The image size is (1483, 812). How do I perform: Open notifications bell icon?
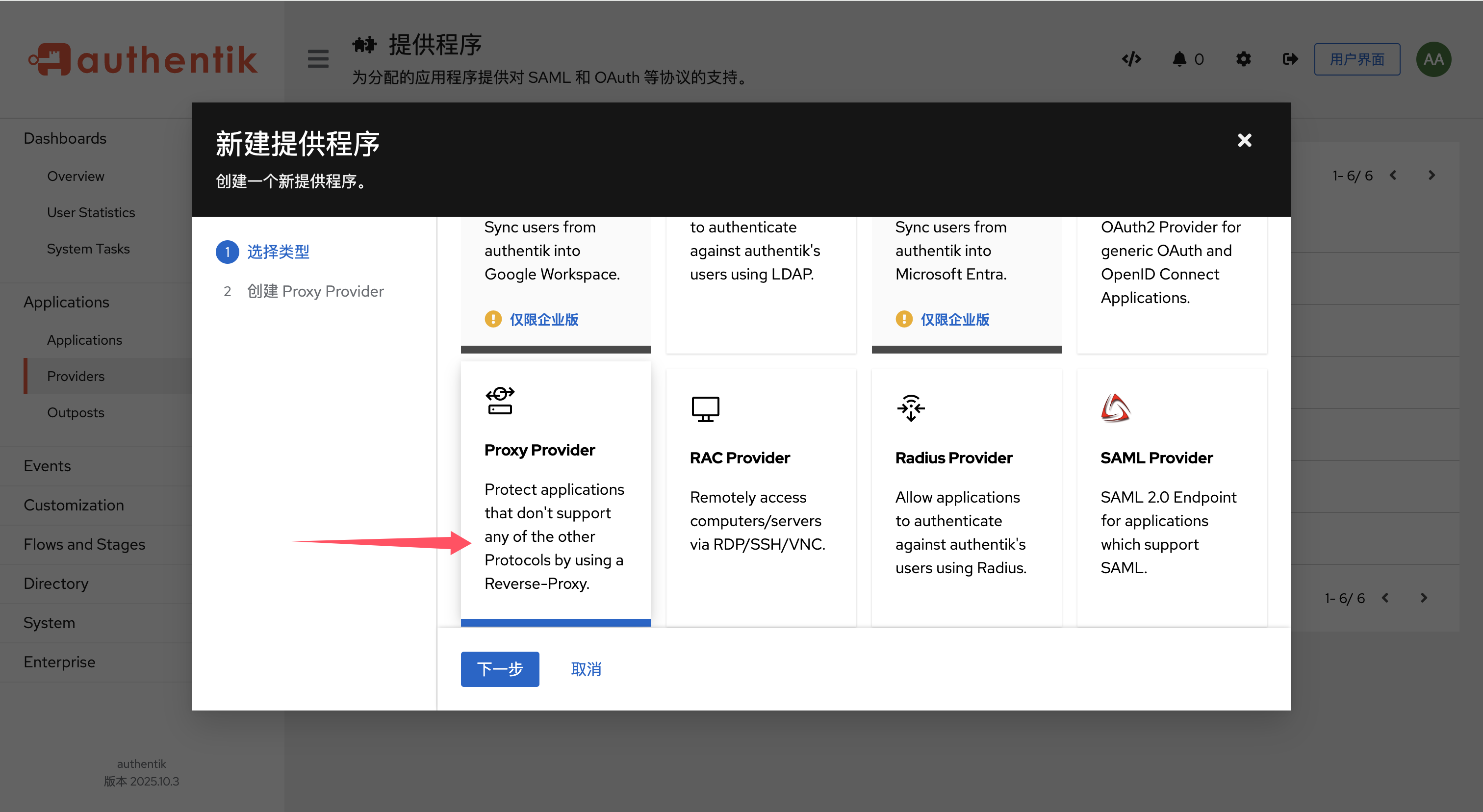pyautogui.click(x=1179, y=59)
